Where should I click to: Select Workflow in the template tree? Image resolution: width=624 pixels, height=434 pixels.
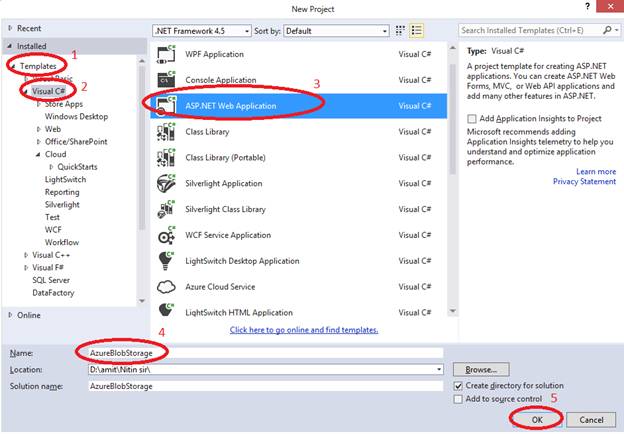[x=62, y=242]
